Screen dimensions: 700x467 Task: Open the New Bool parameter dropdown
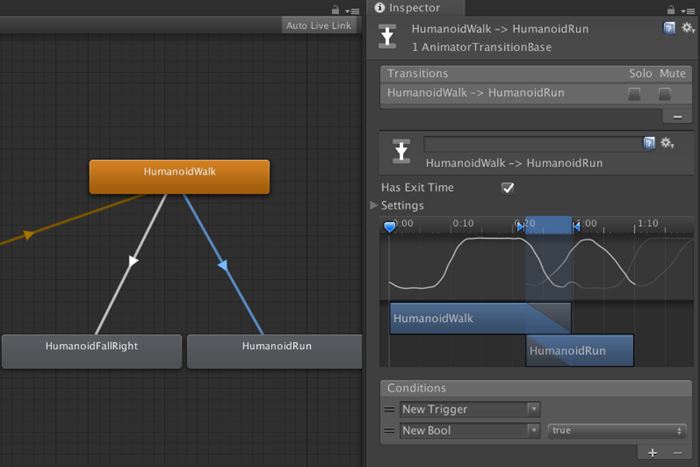pyautogui.click(x=469, y=430)
